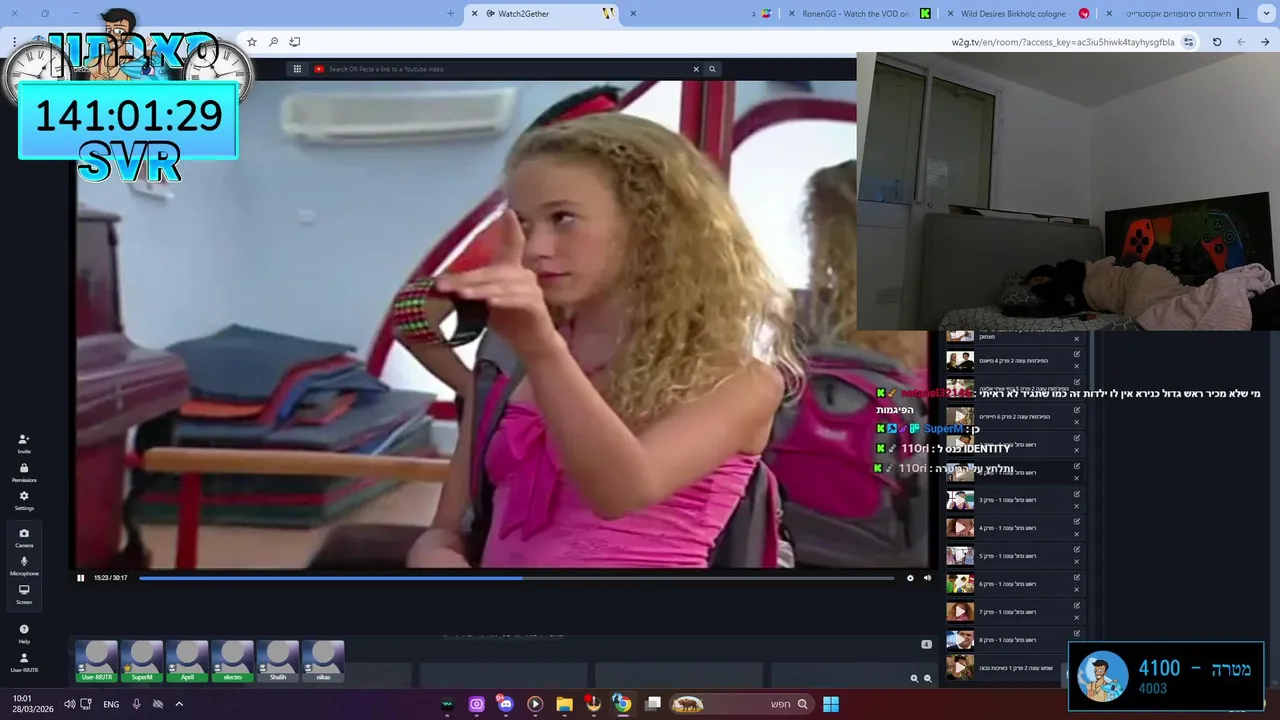1280x720 pixels.
Task: Edit playlist item ראש גדול פרק 8
Action: 1077,634
